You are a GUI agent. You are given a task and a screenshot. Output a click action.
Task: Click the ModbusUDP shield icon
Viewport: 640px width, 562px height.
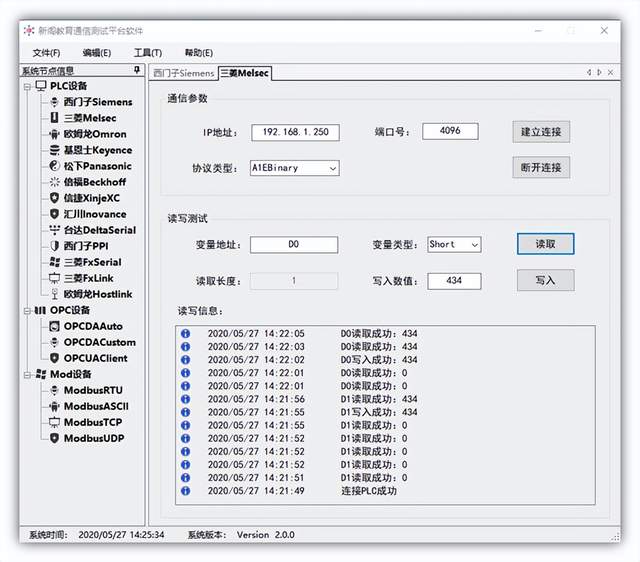tap(54, 438)
